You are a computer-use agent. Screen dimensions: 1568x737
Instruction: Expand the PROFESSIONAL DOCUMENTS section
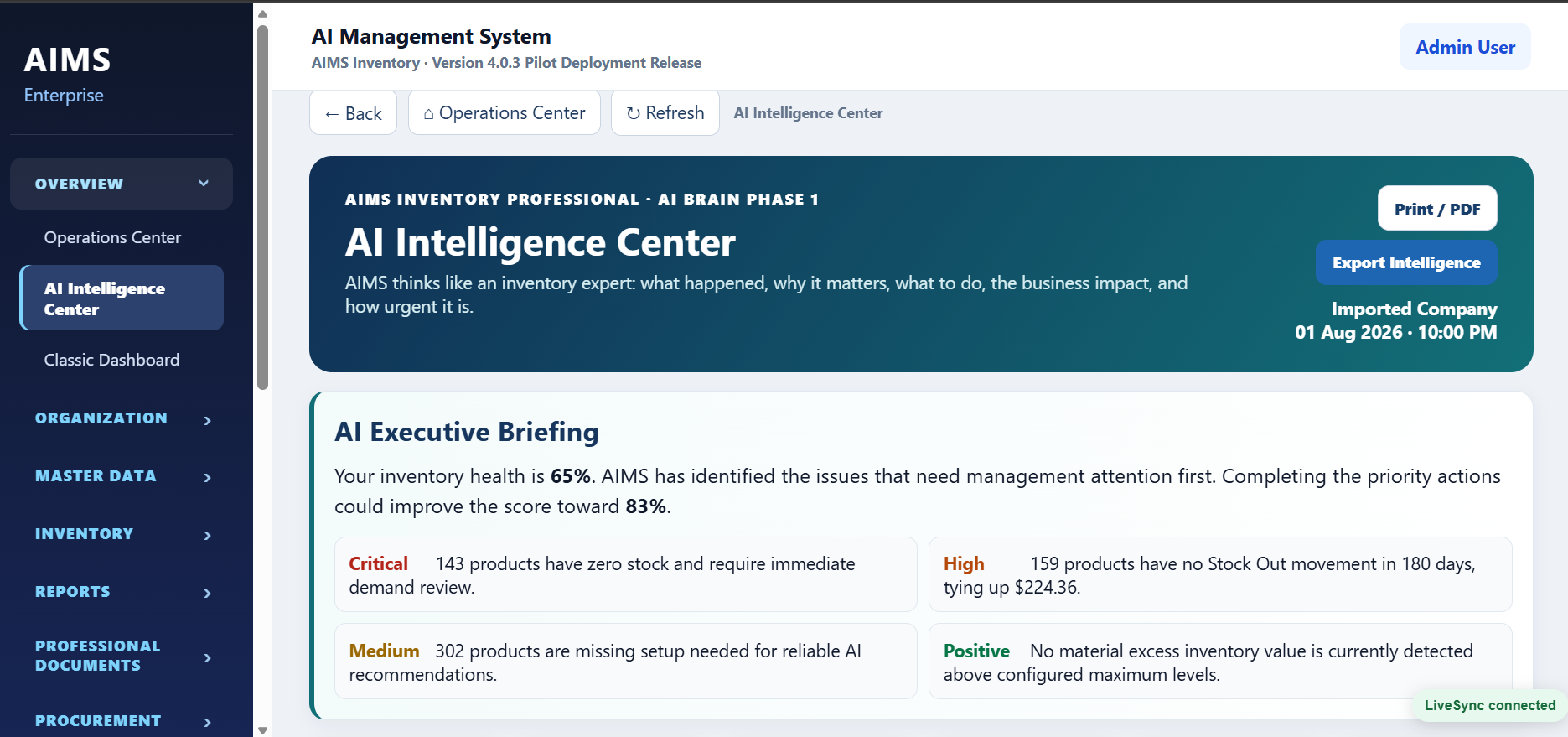click(122, 656)
